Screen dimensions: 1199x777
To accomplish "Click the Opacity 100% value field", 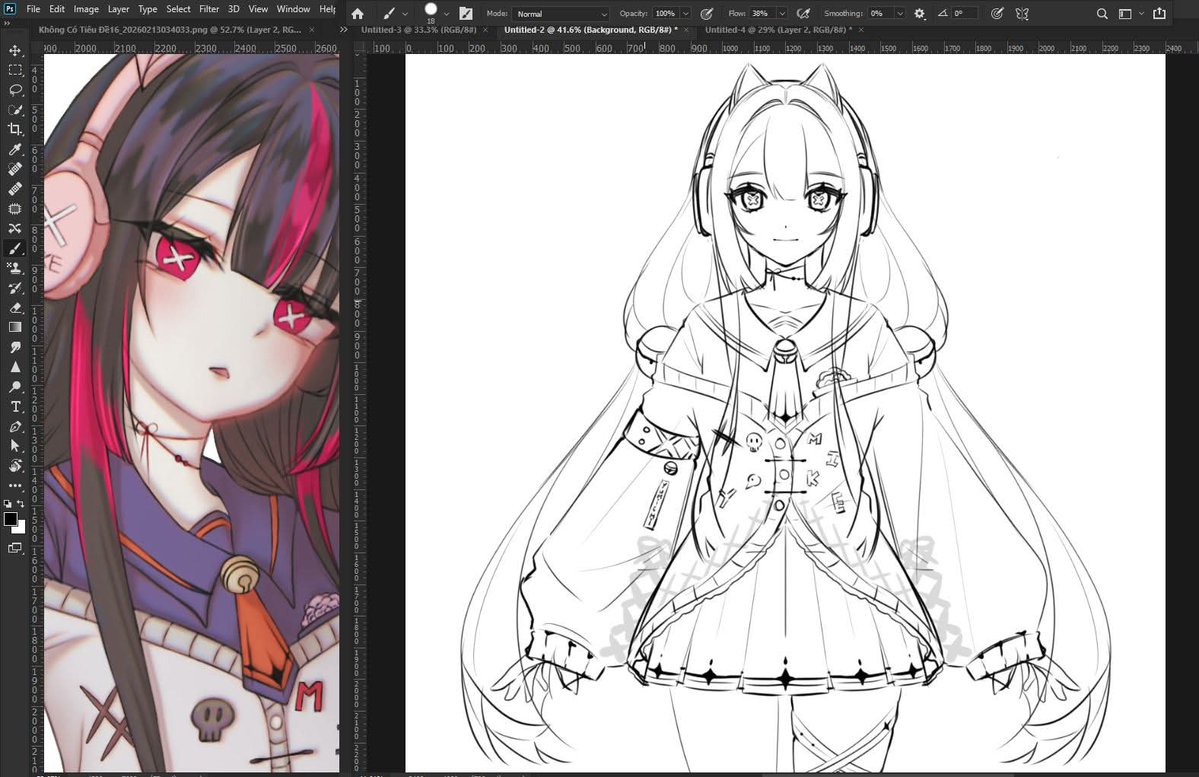I will pos(664,14).
